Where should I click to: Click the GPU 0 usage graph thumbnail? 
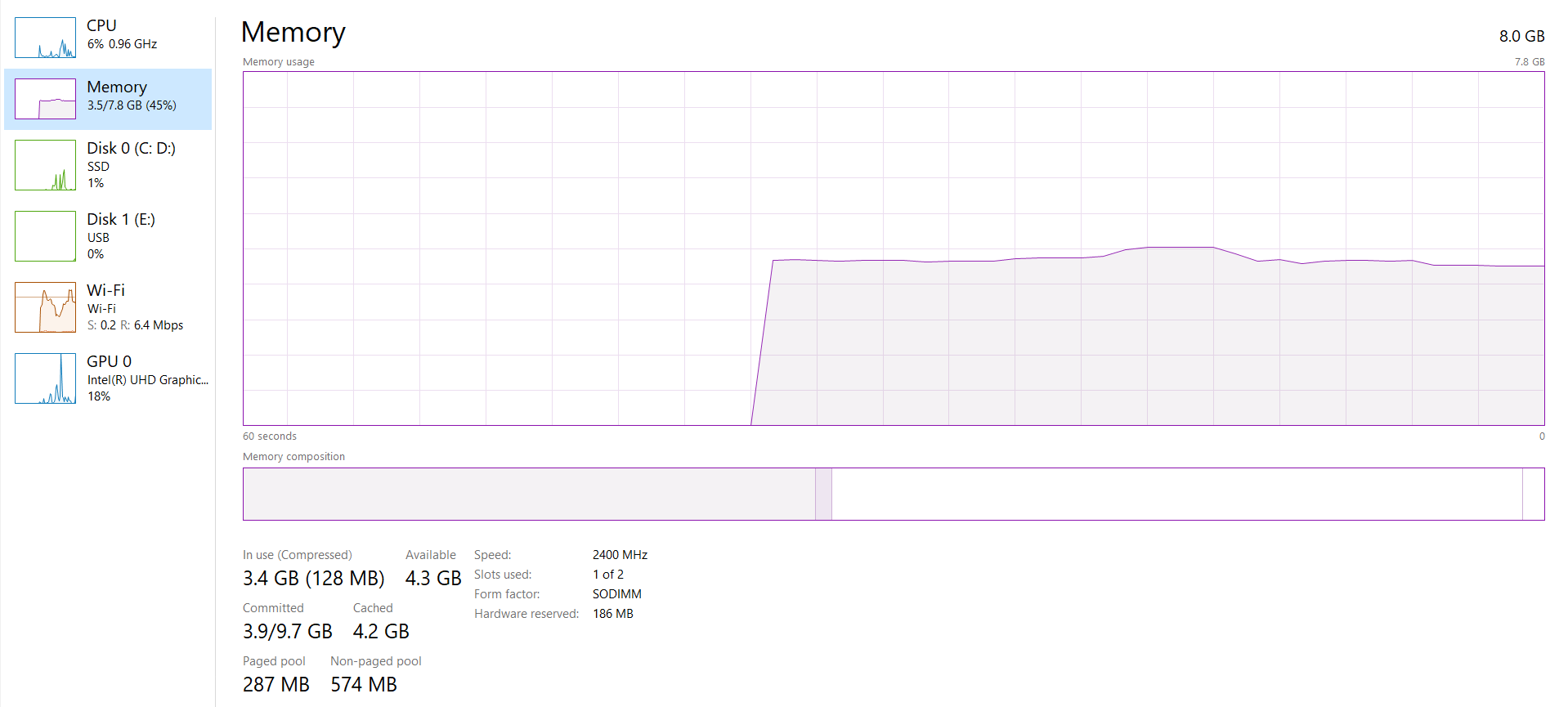click(x=45, y=378)
